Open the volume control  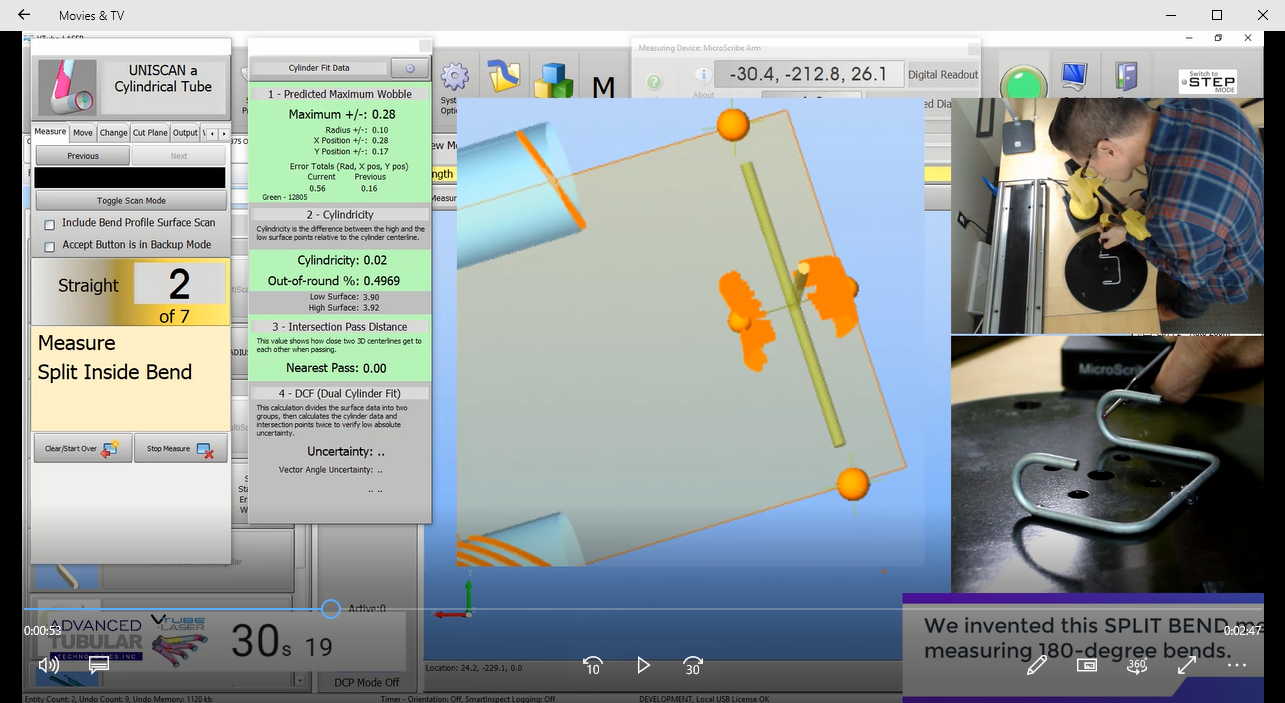(48, 665)
